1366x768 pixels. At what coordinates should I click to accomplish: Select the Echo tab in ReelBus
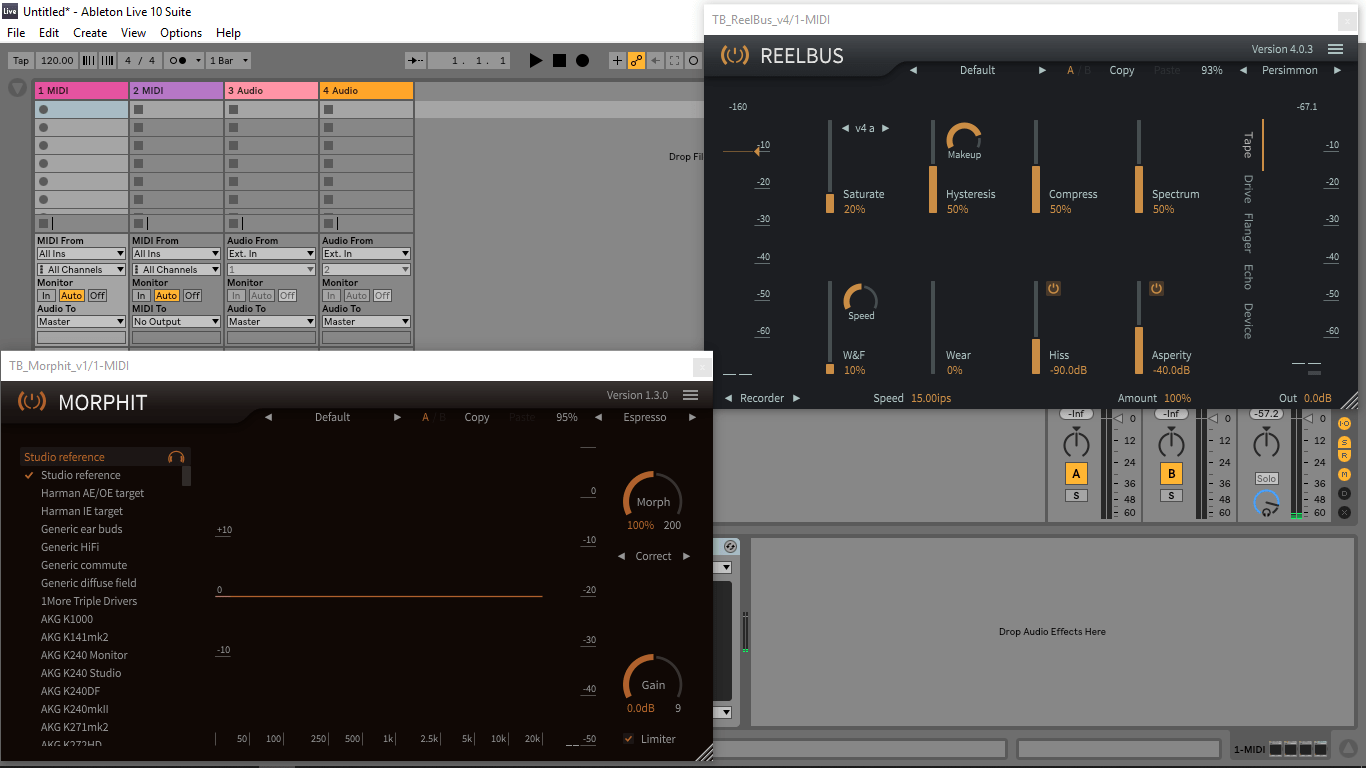[x=1247, y=276]
